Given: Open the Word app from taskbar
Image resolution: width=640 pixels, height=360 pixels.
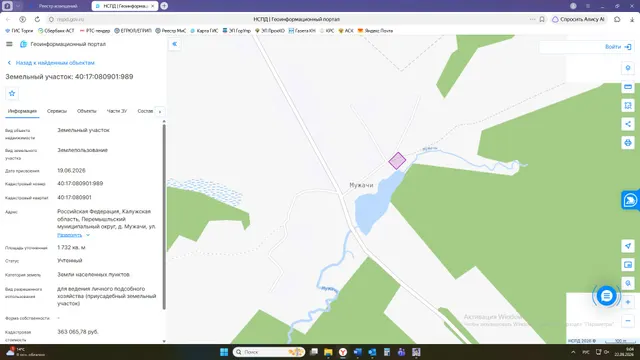Looking at the screenshot, I should (358, 352).
